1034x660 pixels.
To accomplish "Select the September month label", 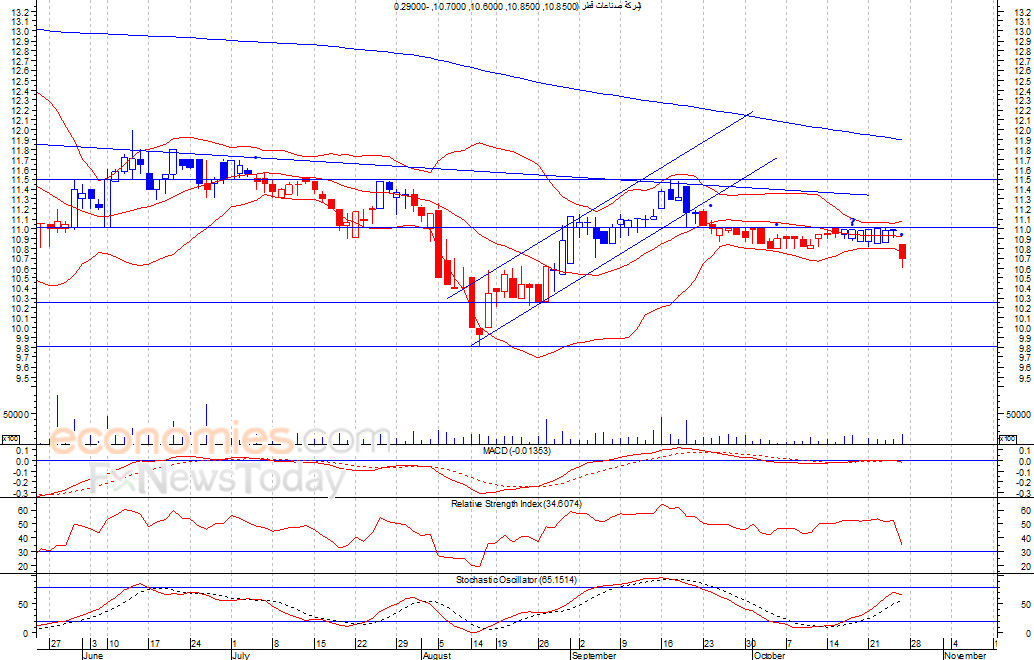I will [593, 655].
